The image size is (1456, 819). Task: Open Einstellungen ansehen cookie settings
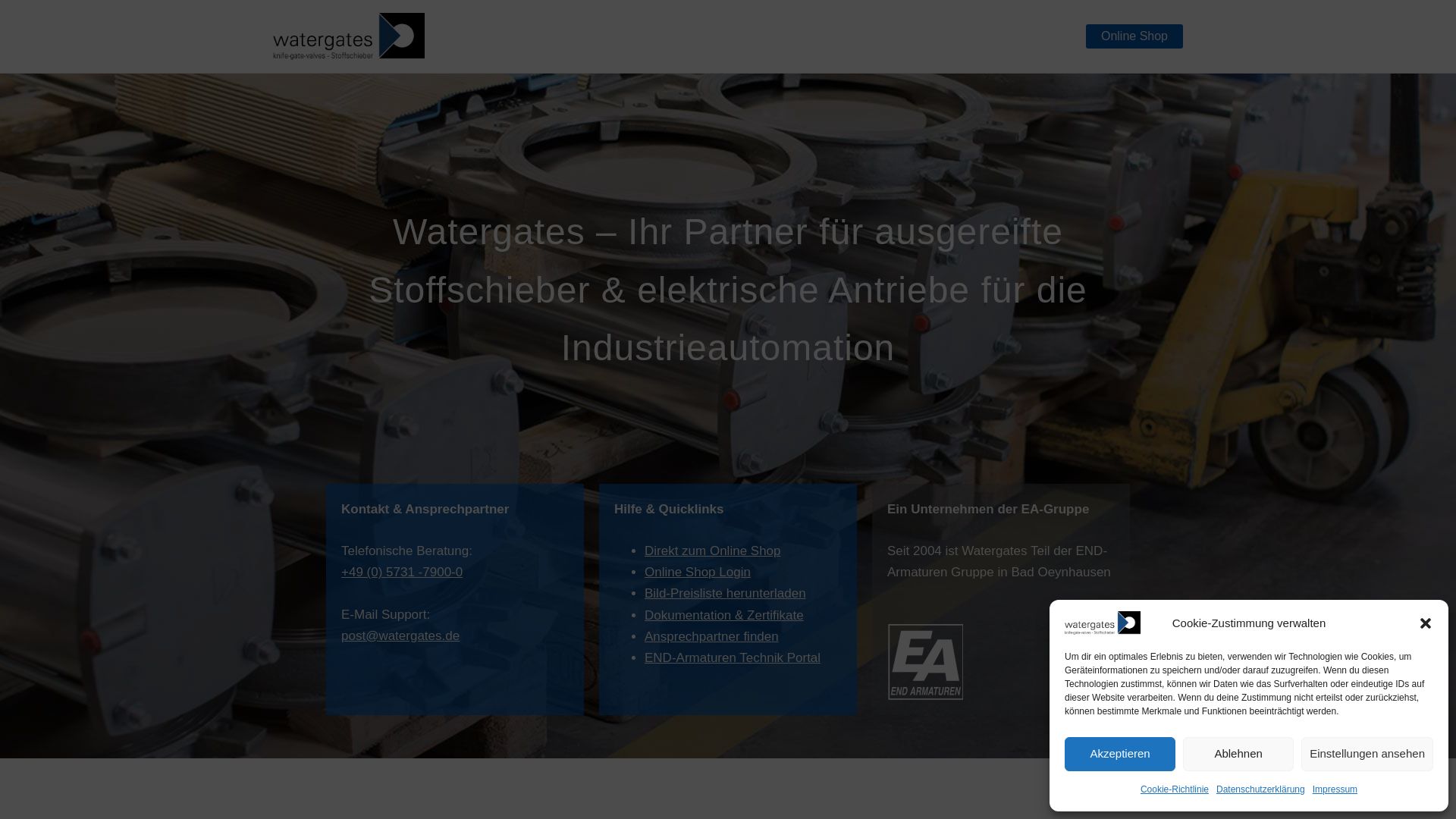[x=1367, y=754]
